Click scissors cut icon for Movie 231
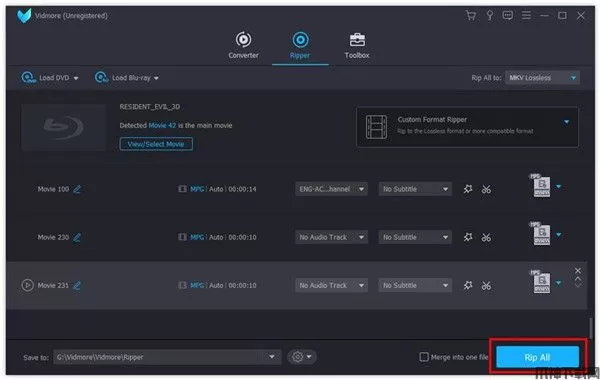 pos(486,285)
